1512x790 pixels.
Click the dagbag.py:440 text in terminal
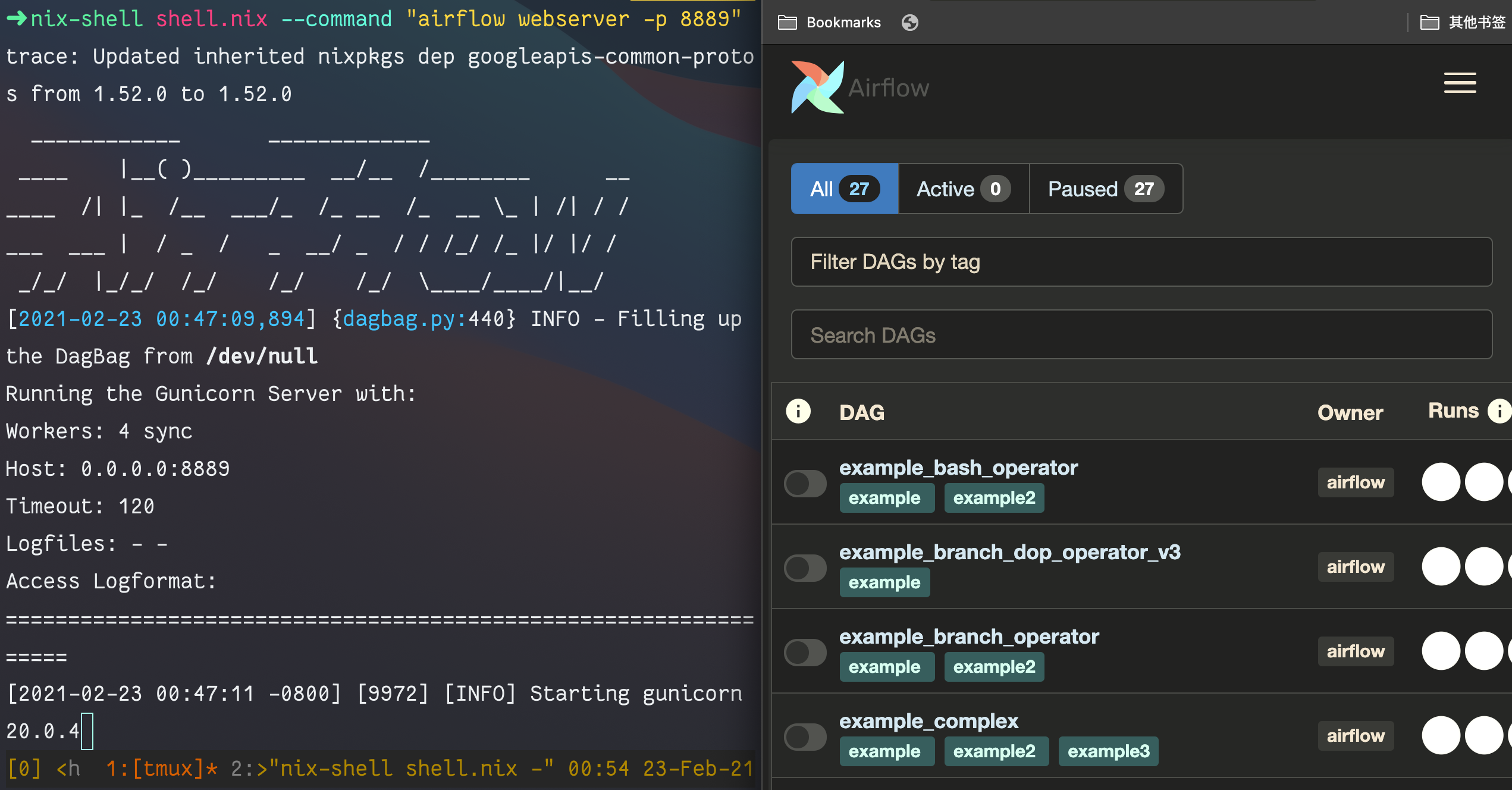423,319
